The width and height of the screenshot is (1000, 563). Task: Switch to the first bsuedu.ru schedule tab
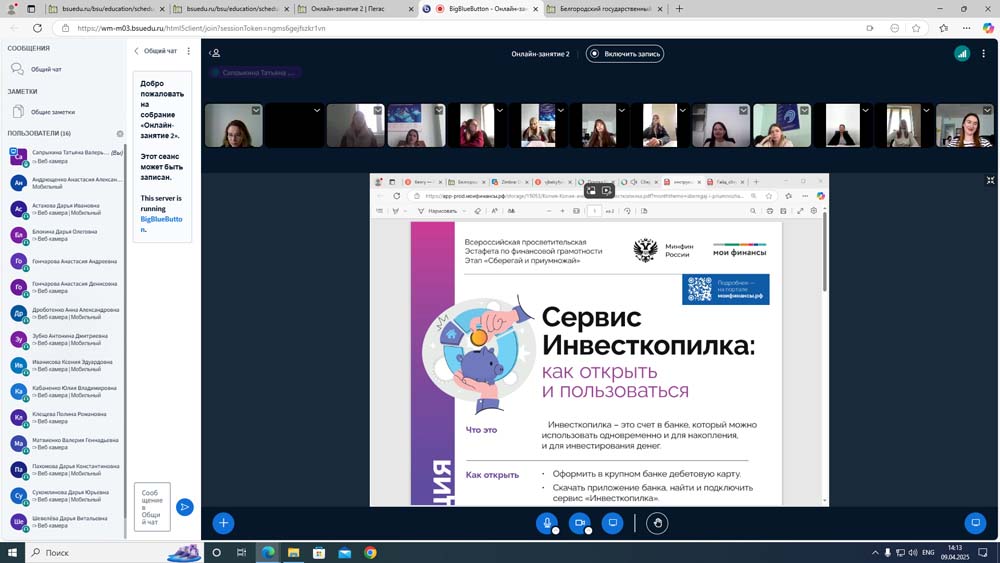pyautogui.click(x=107, y=9)
